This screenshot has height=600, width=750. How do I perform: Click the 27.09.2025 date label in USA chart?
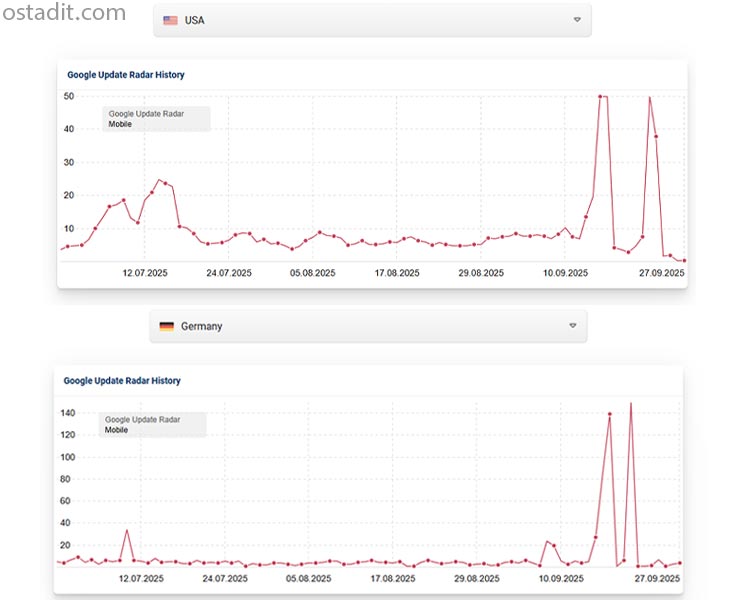[x=660, y=272]
